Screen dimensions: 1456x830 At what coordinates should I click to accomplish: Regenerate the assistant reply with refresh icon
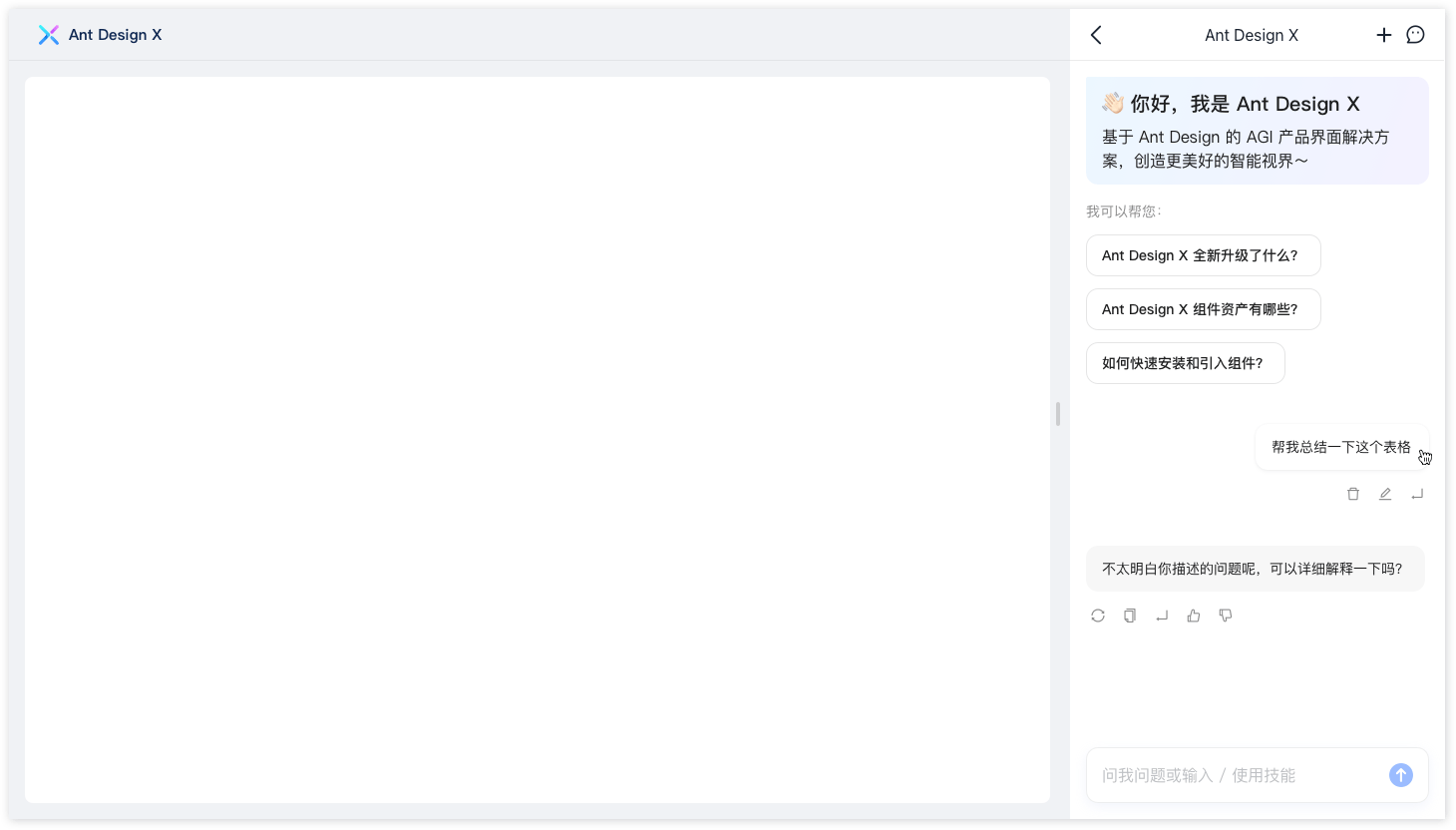tap(1098, 616)
